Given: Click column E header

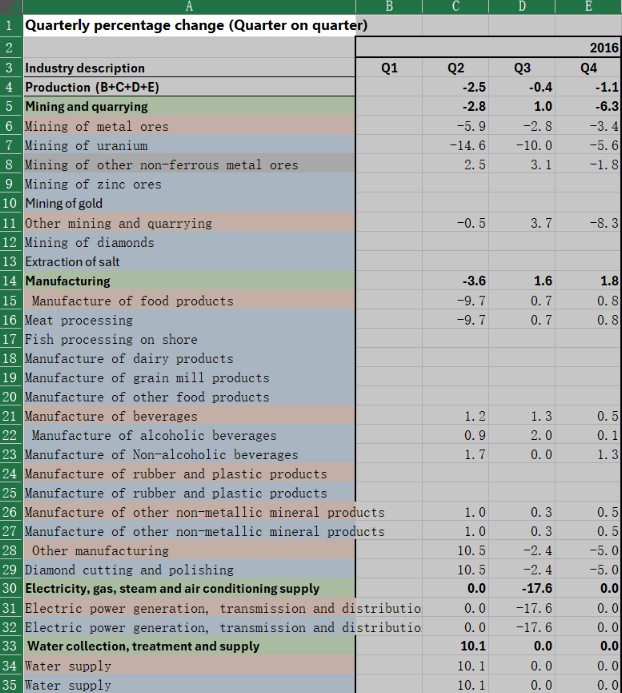Looking at the screenshot, I should 590,6.
